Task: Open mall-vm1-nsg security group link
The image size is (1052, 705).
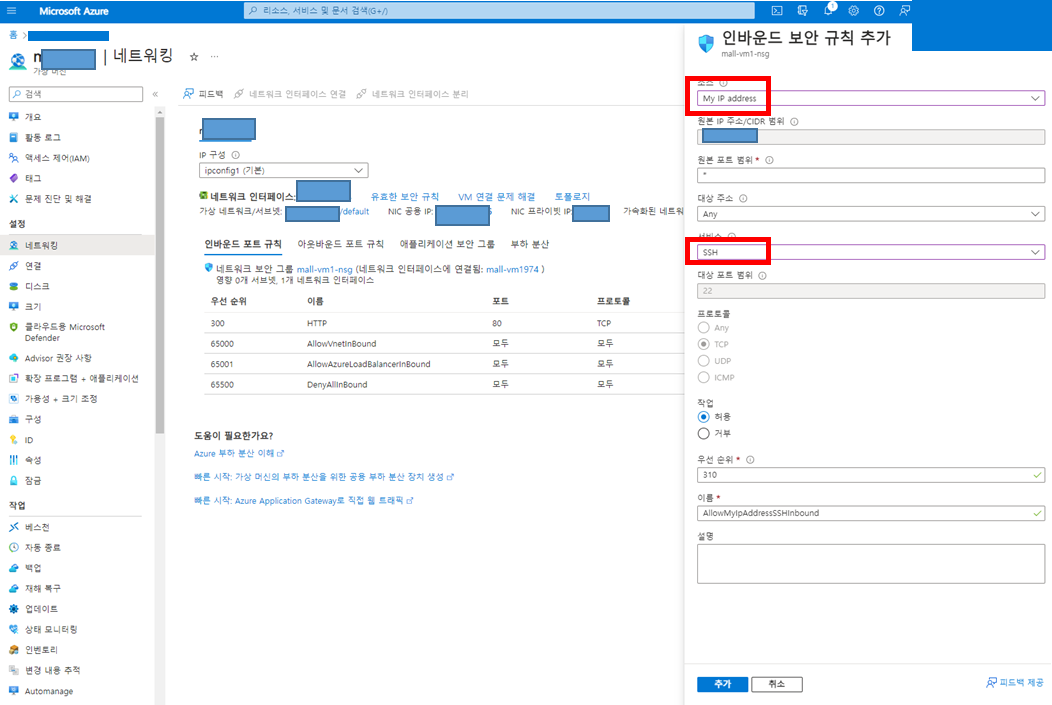Action: (325, 269)
